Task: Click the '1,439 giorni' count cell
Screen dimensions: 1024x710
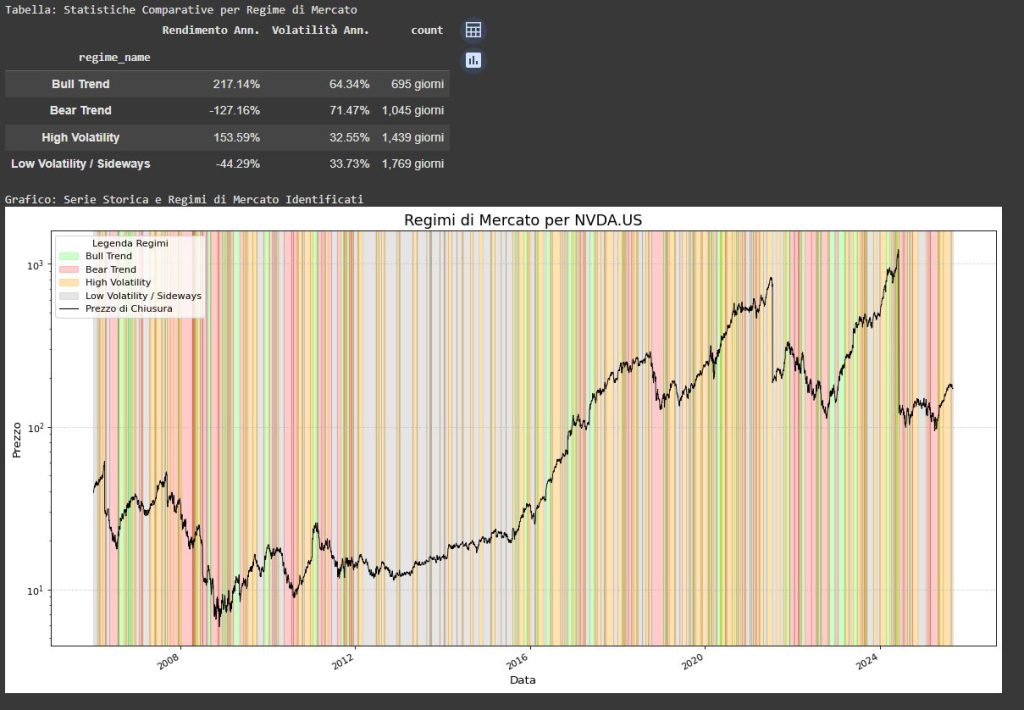Action: click(x=413, y=138)
